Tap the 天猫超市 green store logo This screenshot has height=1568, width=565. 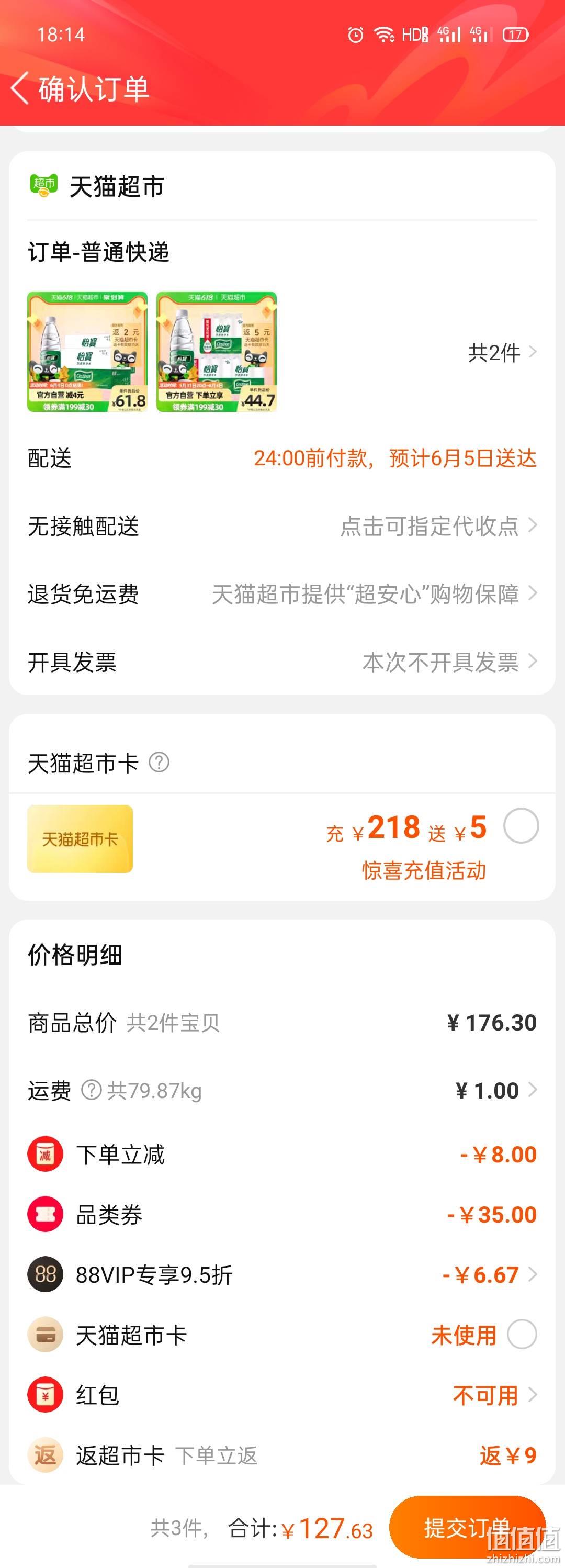[x=44, y=186]
